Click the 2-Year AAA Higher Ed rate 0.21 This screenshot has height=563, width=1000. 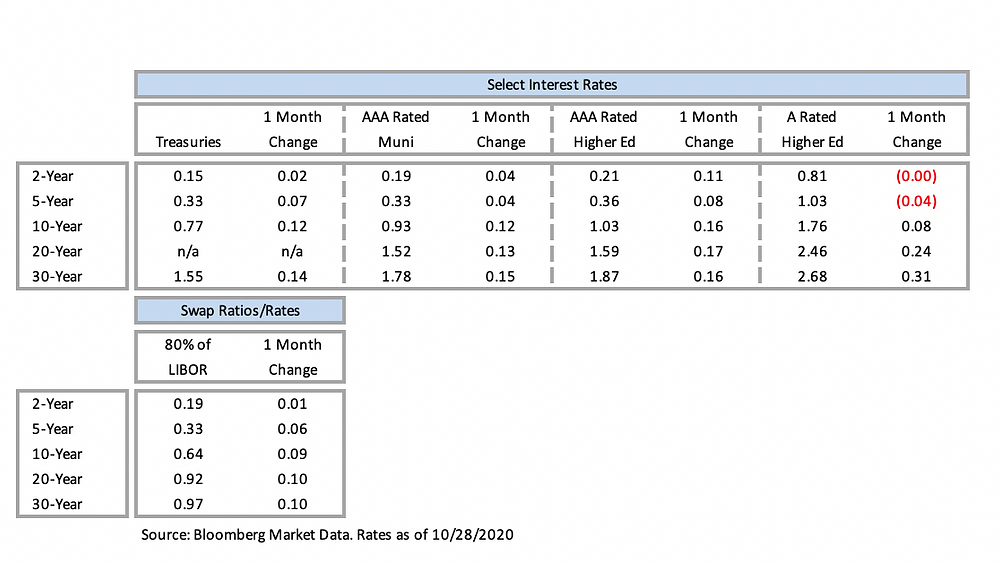604,177
